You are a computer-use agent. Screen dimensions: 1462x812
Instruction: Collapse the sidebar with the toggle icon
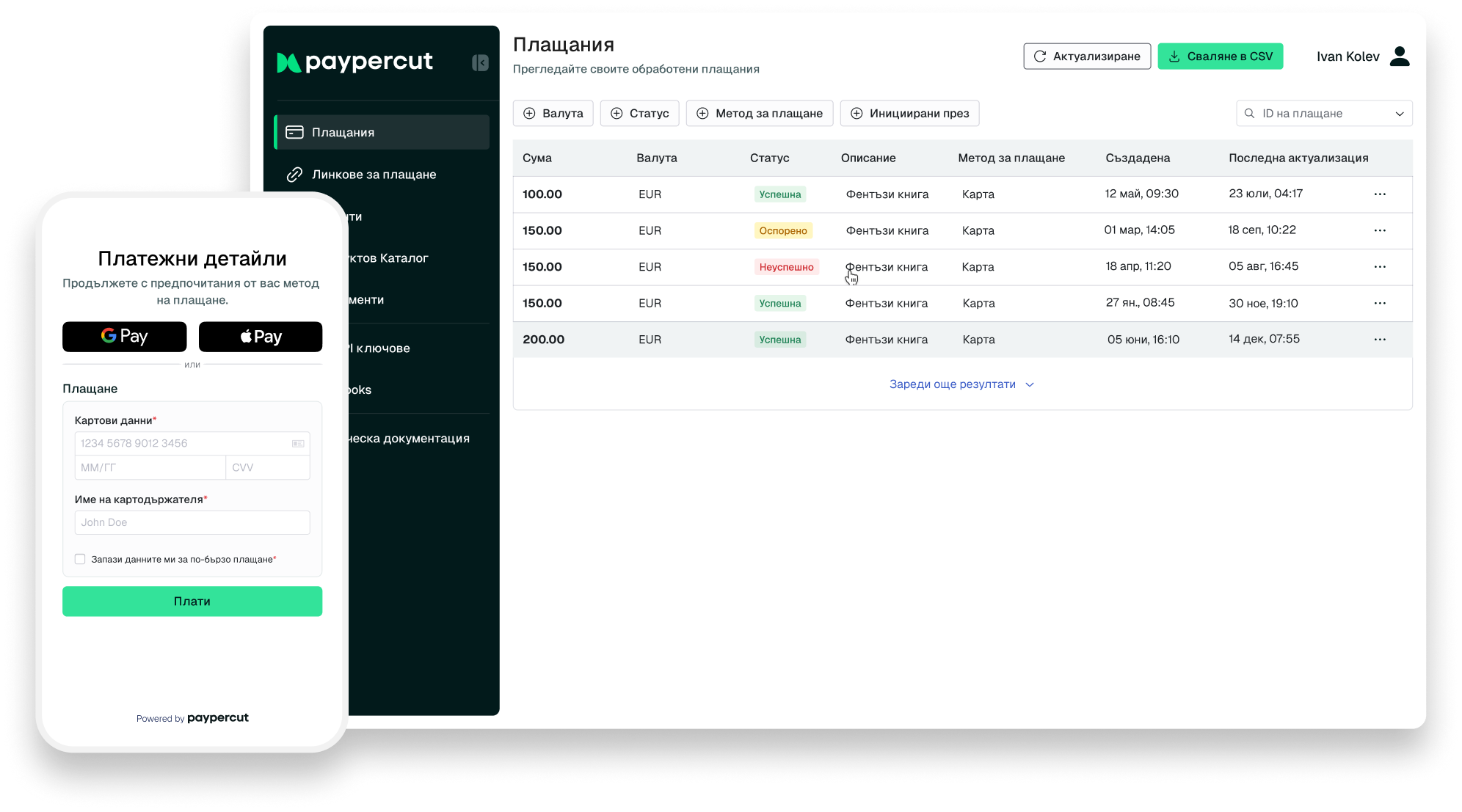pyautogui.click(x=480, y=63)
